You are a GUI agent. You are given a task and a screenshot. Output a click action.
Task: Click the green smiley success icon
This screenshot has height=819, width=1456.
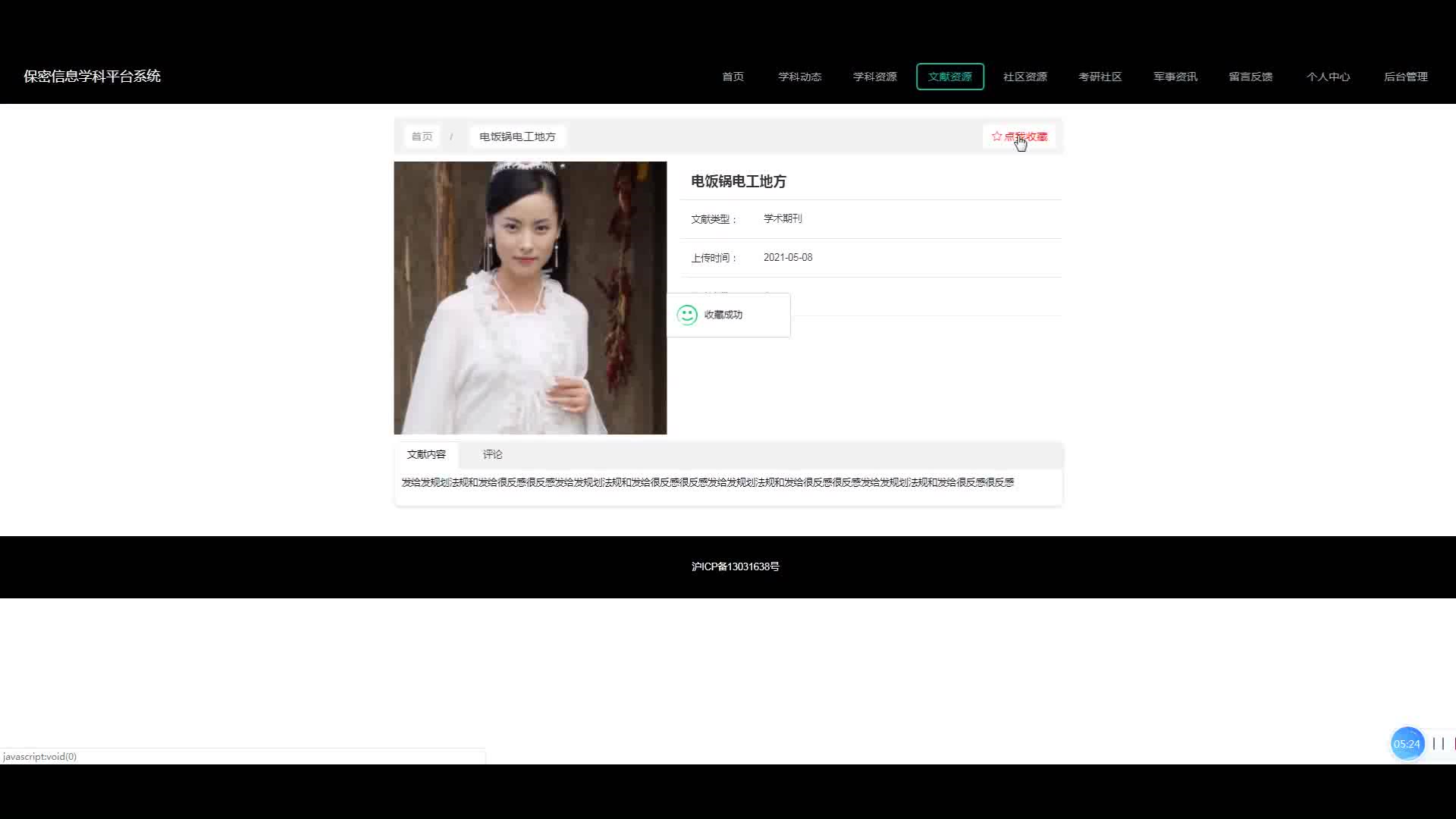pos(687,315)
